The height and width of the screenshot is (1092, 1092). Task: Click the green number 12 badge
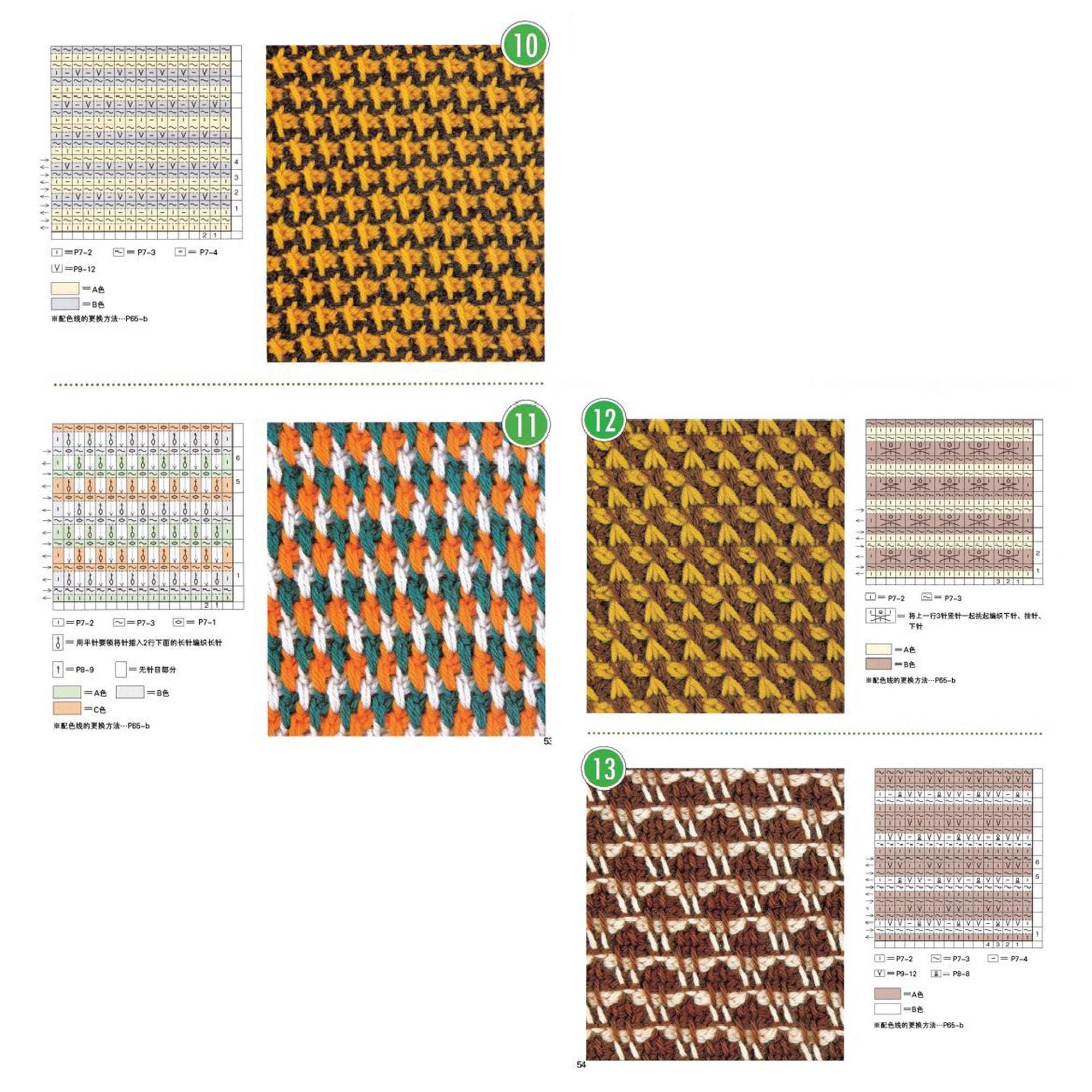click(604, 420)
